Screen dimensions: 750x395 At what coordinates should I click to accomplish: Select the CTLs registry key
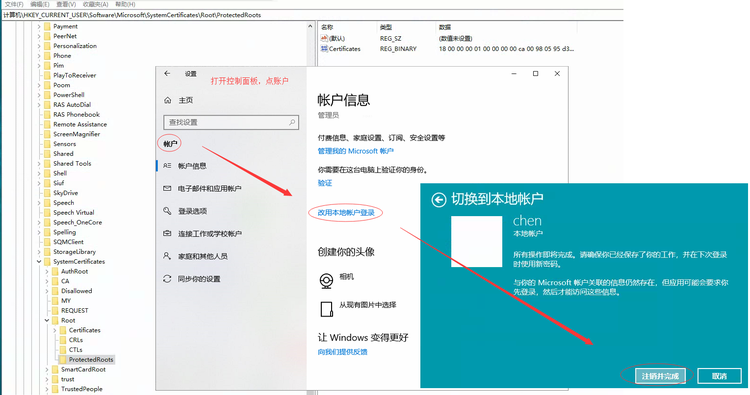pyautogui.click(x=76, y=350)
